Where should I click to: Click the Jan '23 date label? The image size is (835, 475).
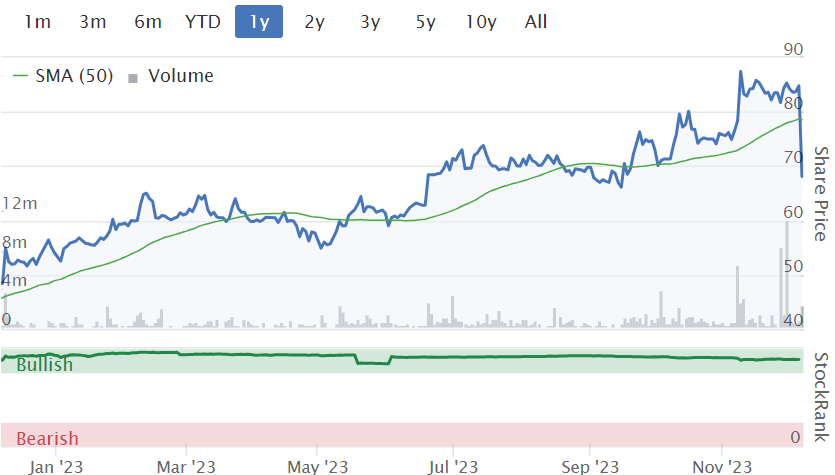pyautogui.click(x=56, y=467)
